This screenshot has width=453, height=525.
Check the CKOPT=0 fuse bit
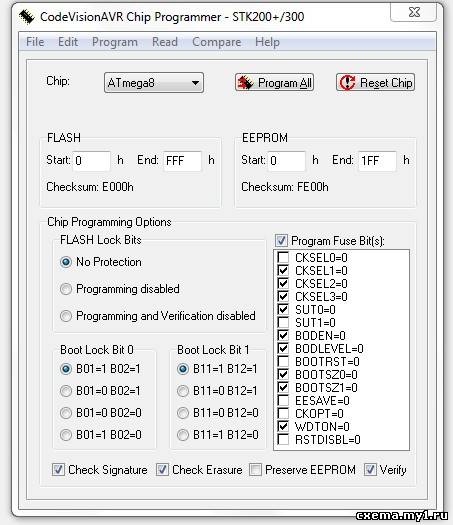(283, 414)
